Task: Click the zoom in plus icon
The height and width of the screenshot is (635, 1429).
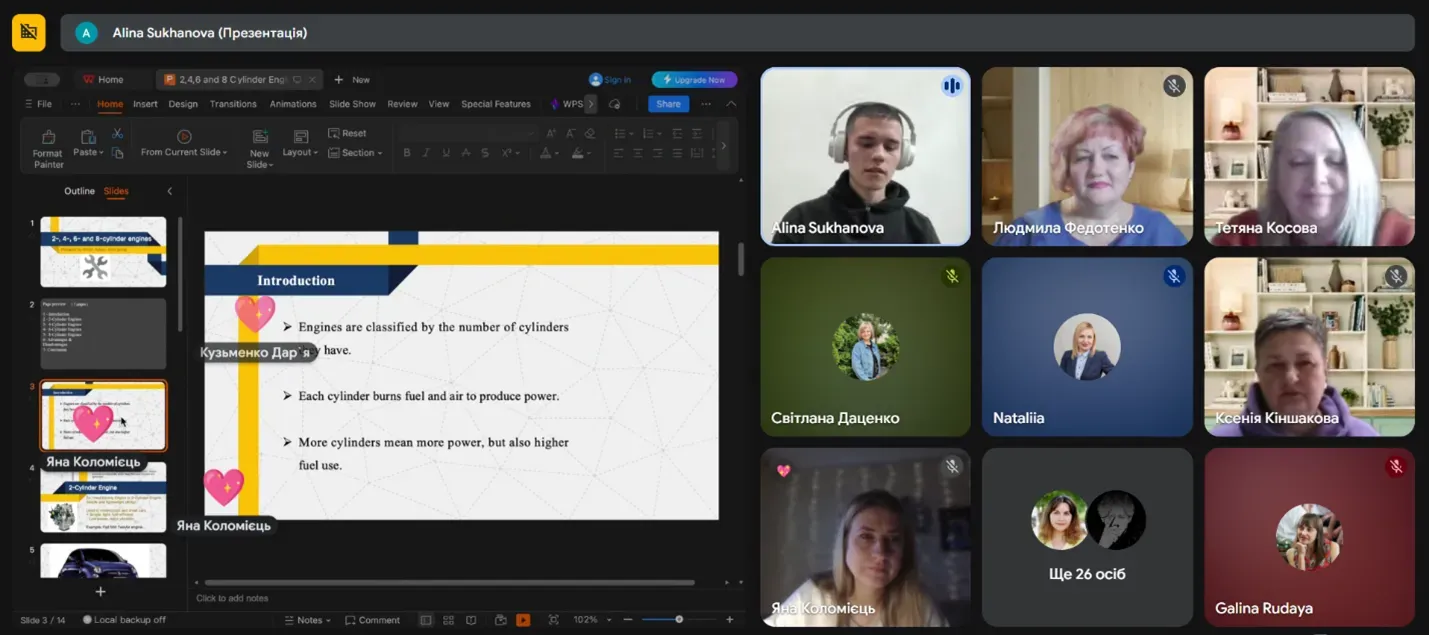Action: coord(729,620)
